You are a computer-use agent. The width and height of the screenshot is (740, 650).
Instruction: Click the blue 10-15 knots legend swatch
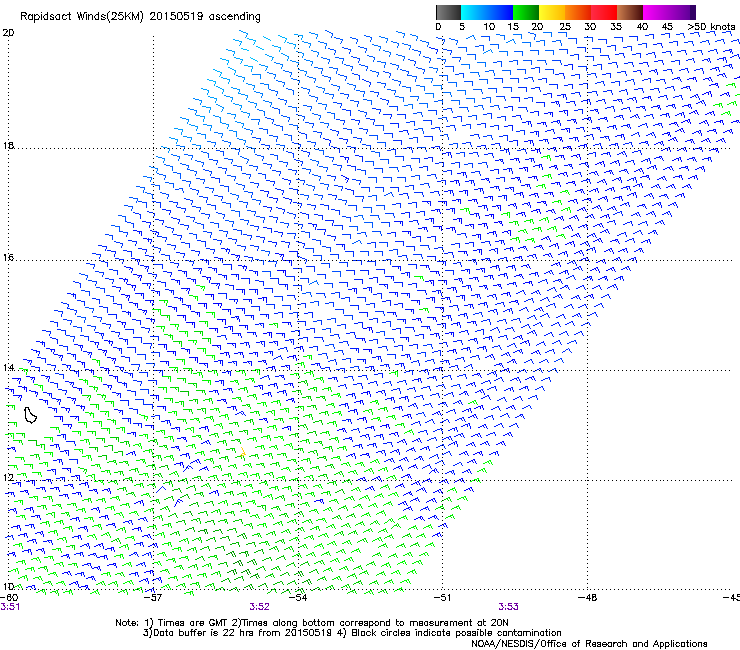click(500, 12)
